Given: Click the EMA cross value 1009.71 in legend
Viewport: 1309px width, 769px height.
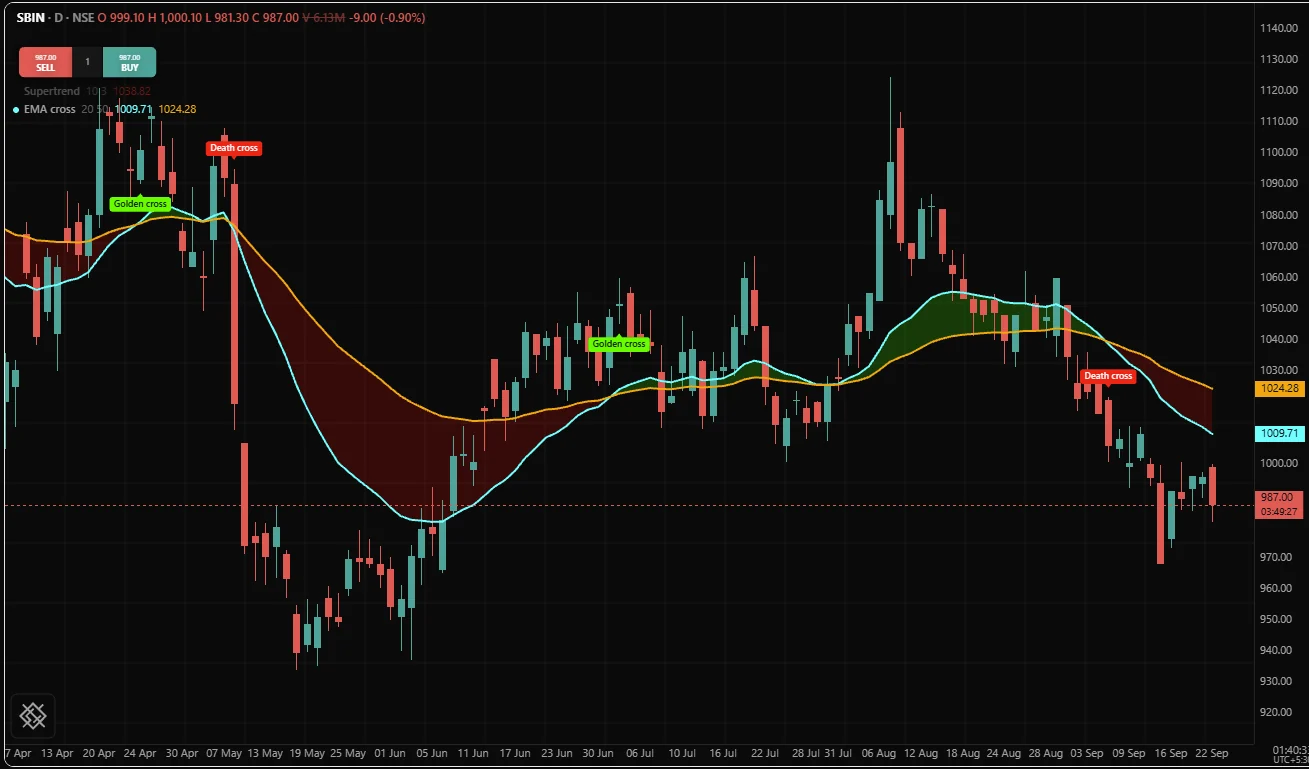Looking at the screenshot, I should pyautogui.click(x=134, y=109).
